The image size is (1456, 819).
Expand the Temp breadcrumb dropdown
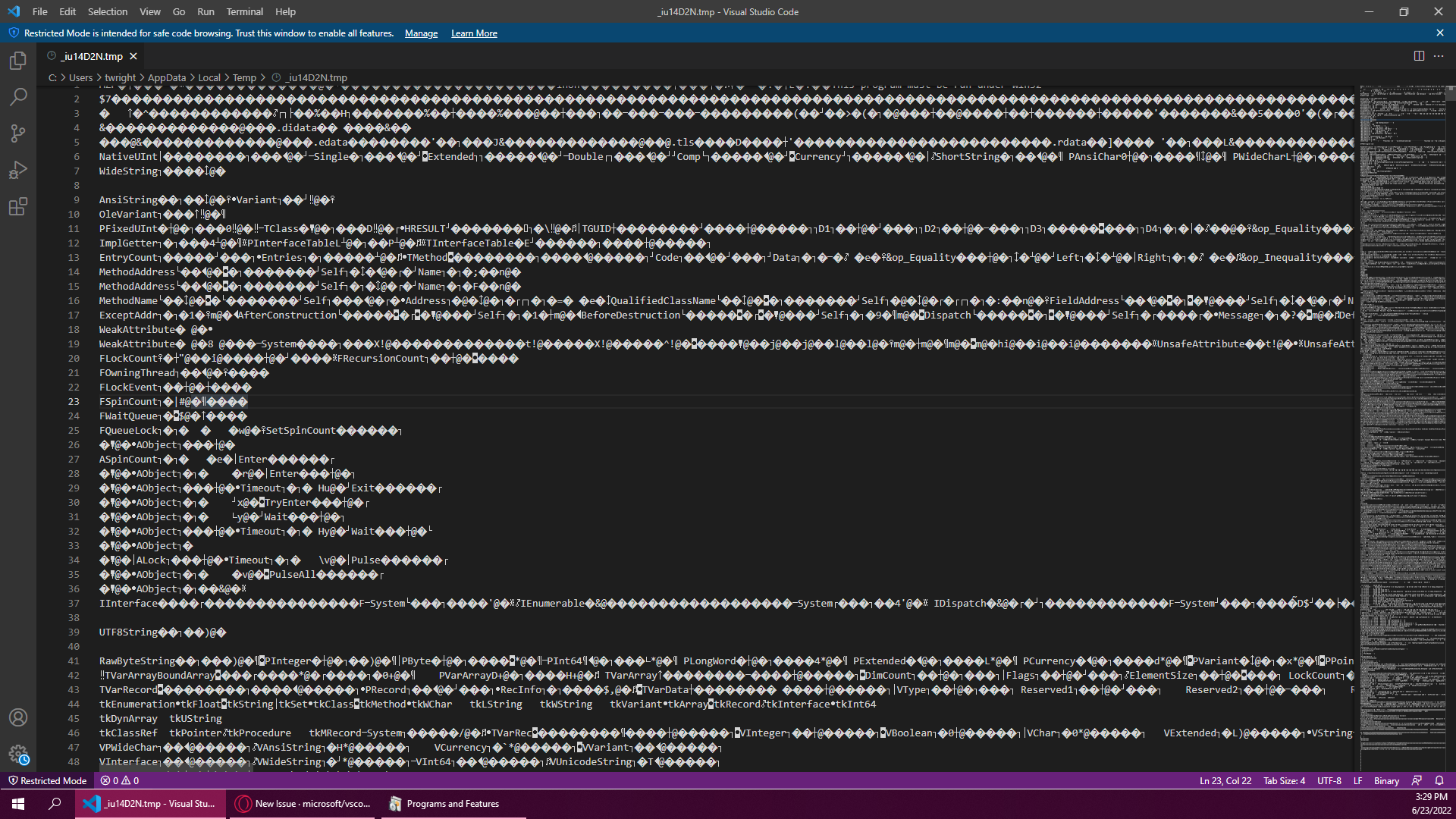[244, 77]
